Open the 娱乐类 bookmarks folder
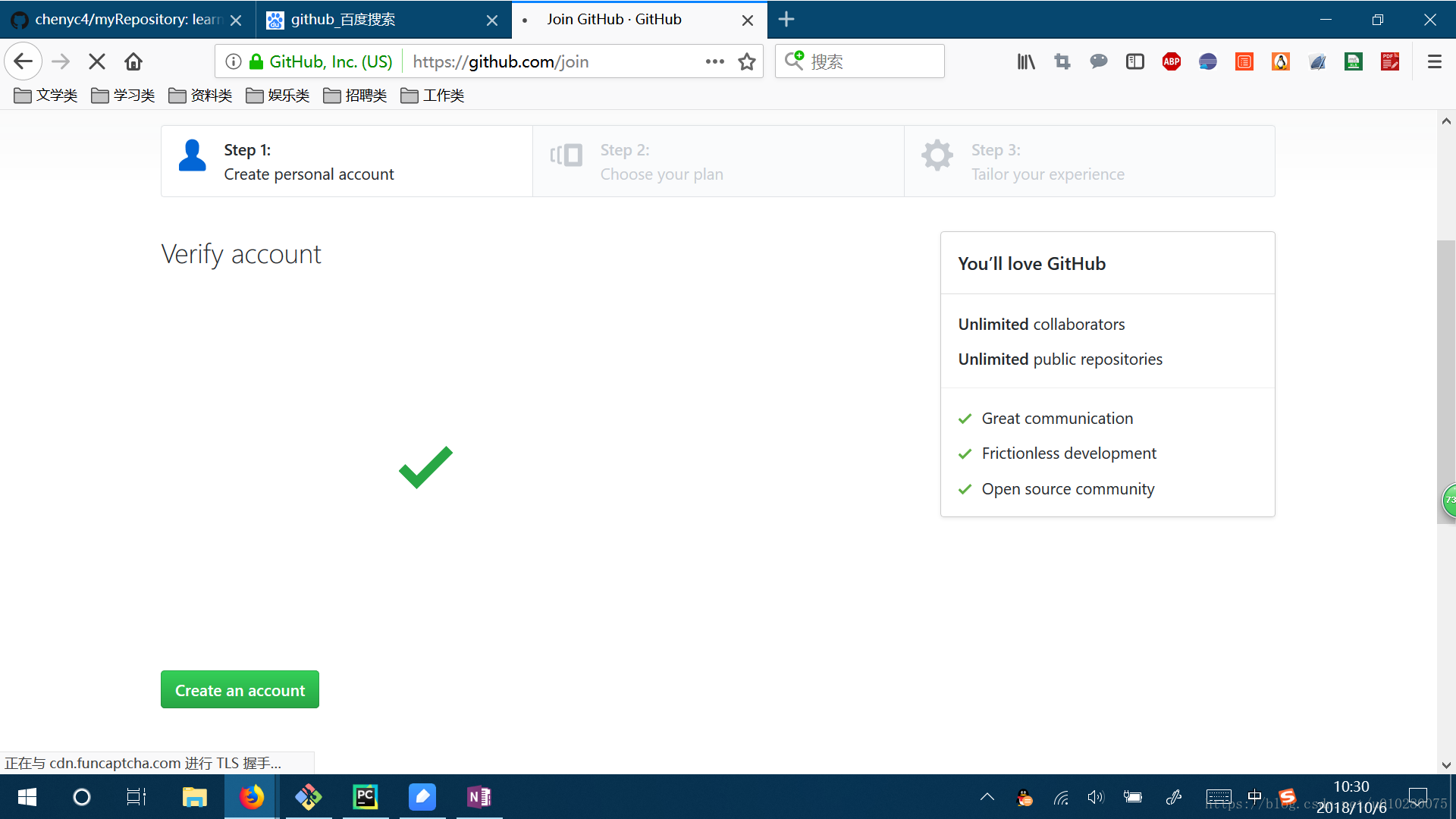This screenshot has width=1456, height=819. pos(278,95)
